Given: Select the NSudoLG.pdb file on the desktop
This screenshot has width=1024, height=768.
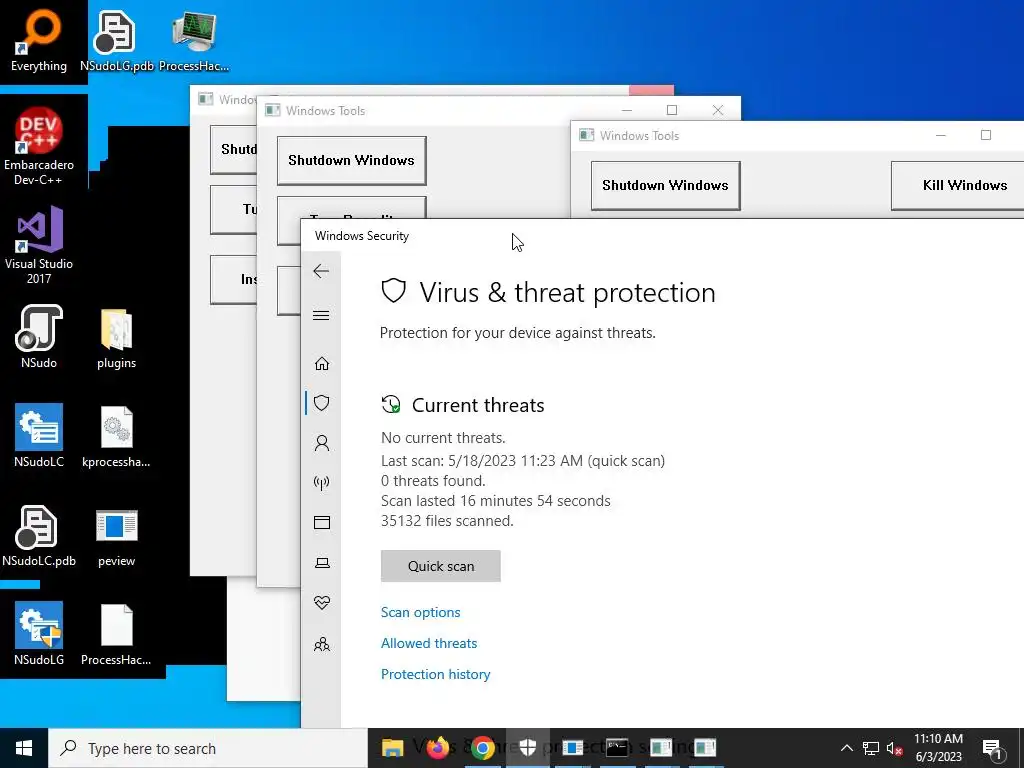Looking at the screenshot, I should [116, 40].
